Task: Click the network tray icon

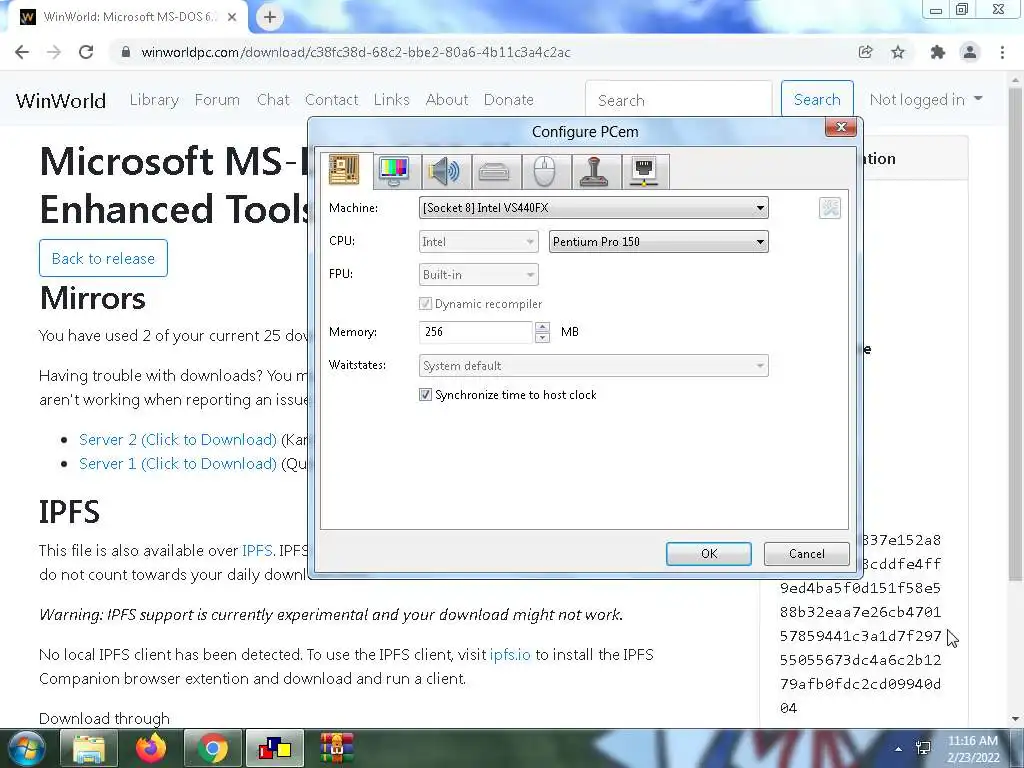Action: coord(923,748)
